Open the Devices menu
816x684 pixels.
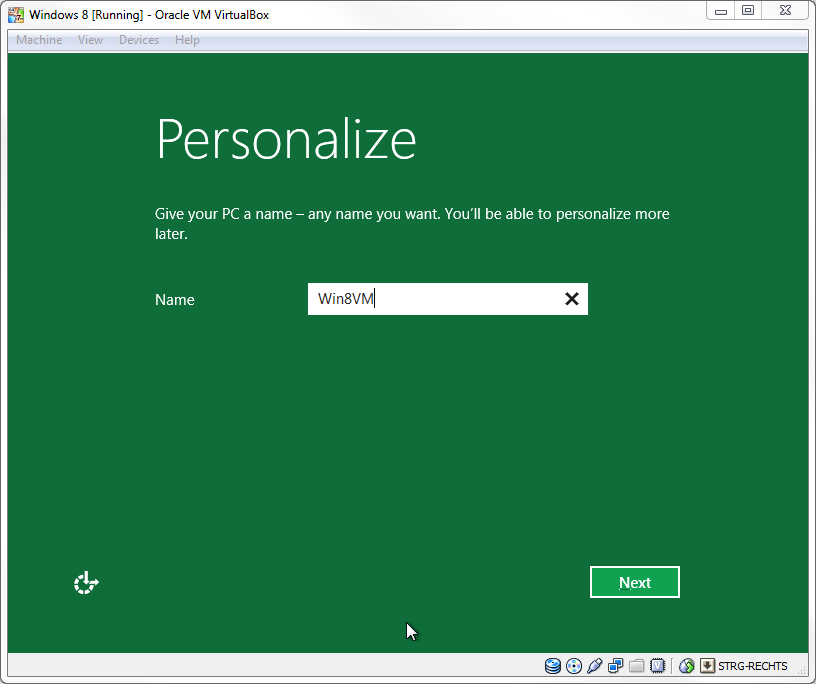(x=138, y=40)
